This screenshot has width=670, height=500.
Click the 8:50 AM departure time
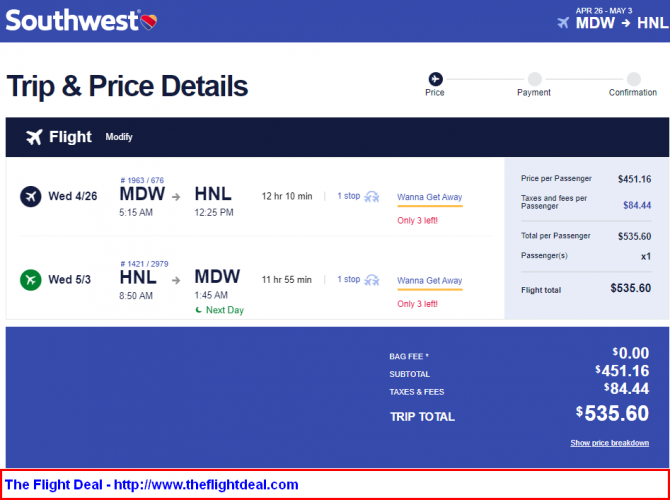[136, 296]
